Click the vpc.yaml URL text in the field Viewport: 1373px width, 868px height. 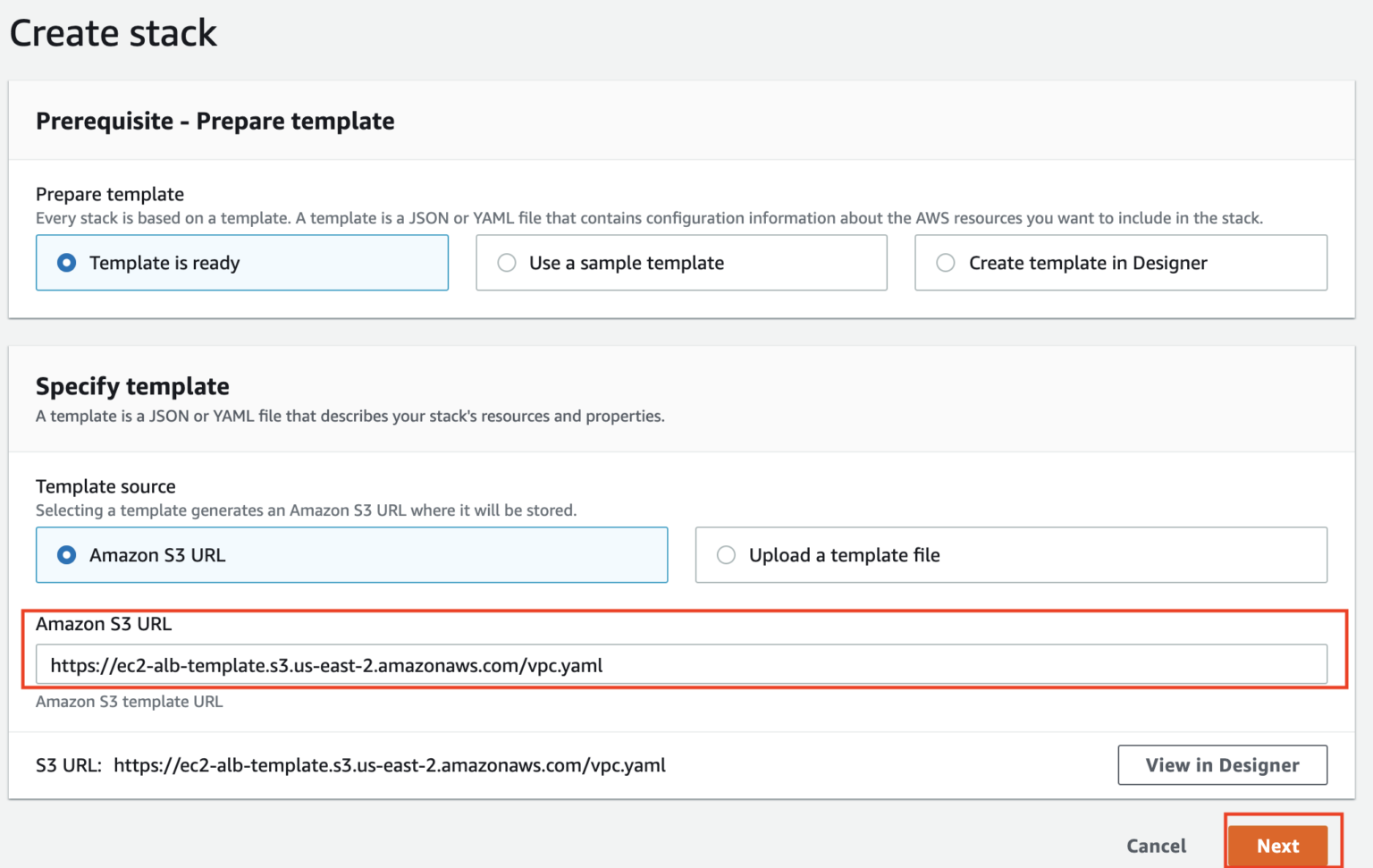tap(327, 665)
